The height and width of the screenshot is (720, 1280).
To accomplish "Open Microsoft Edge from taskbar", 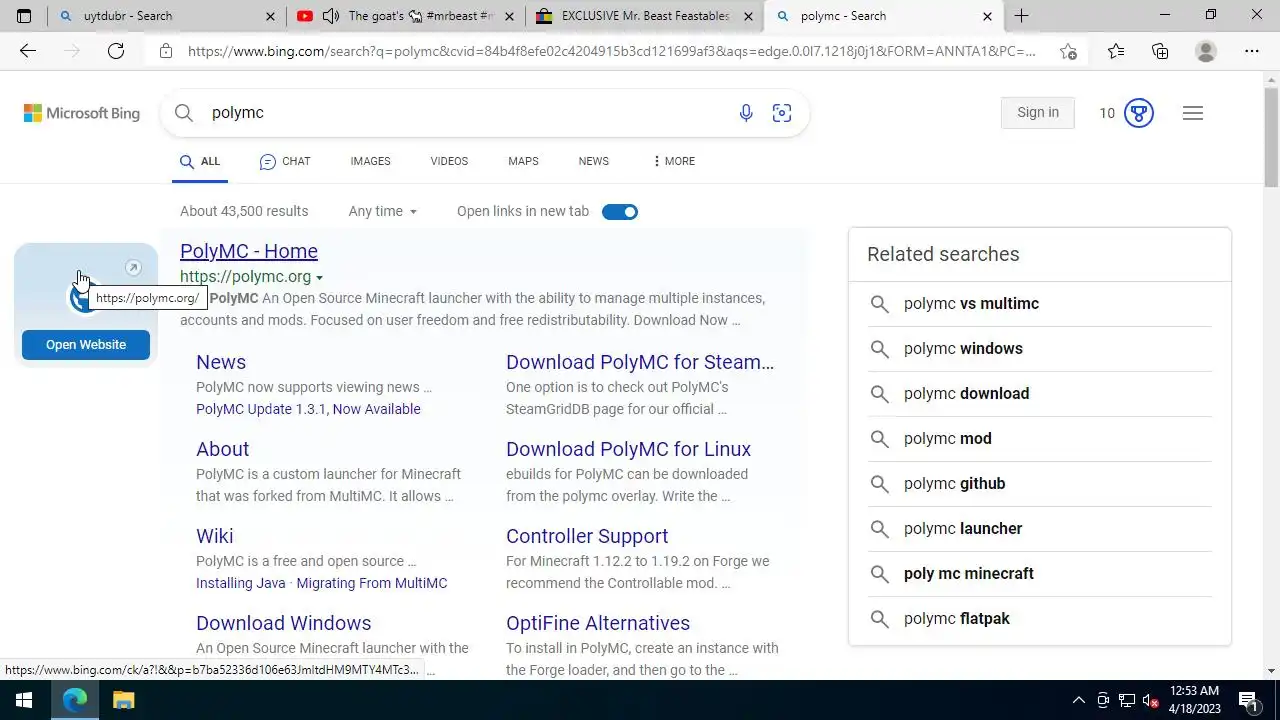I will tap(75, 700).
